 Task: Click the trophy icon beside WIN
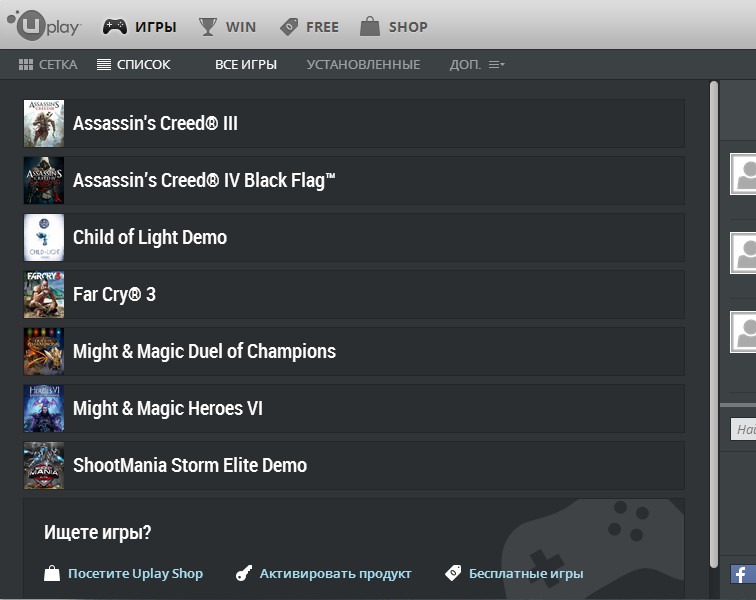(x=208, y=27)
